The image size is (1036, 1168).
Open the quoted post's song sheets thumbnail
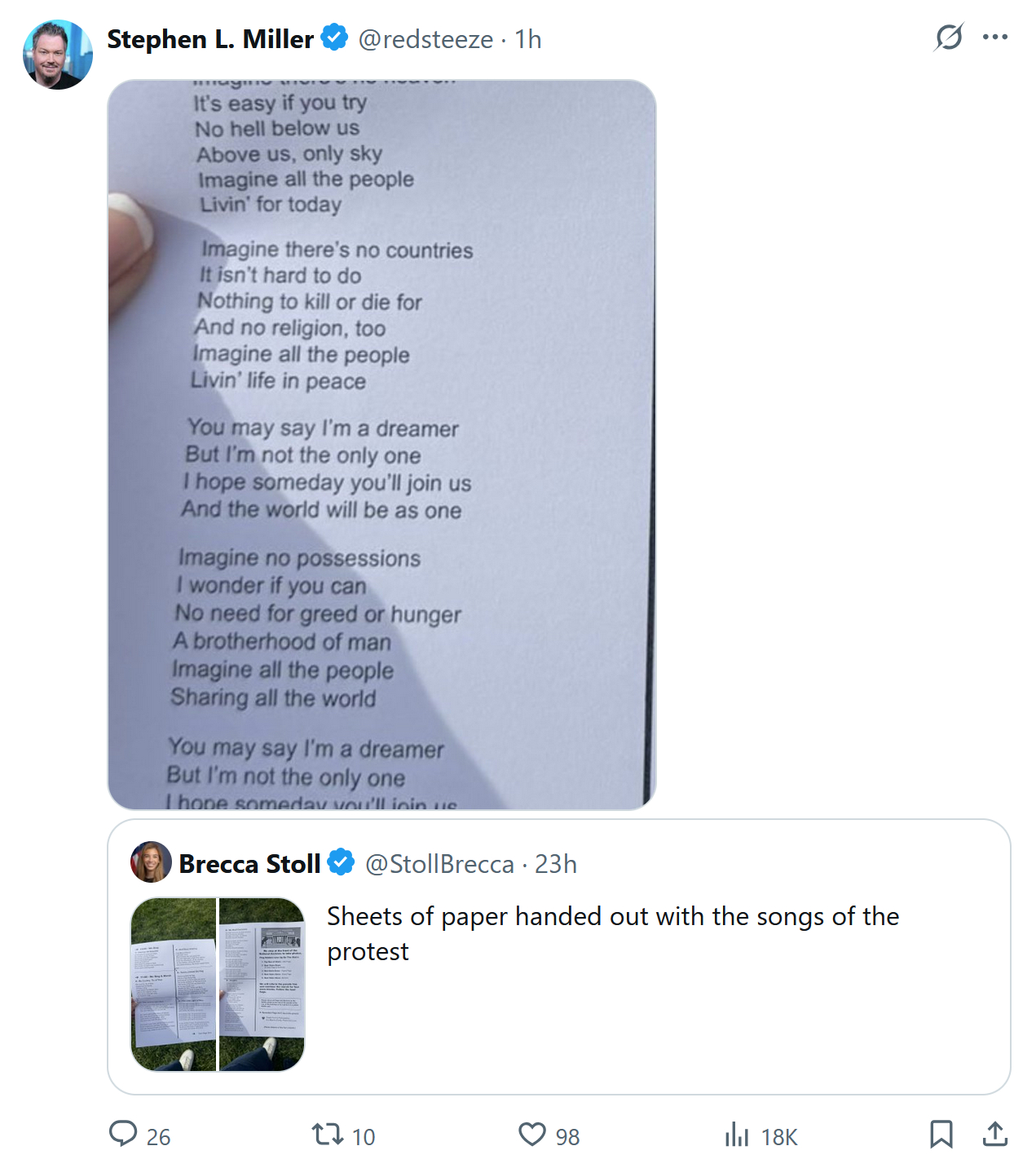tap(218, 984)
